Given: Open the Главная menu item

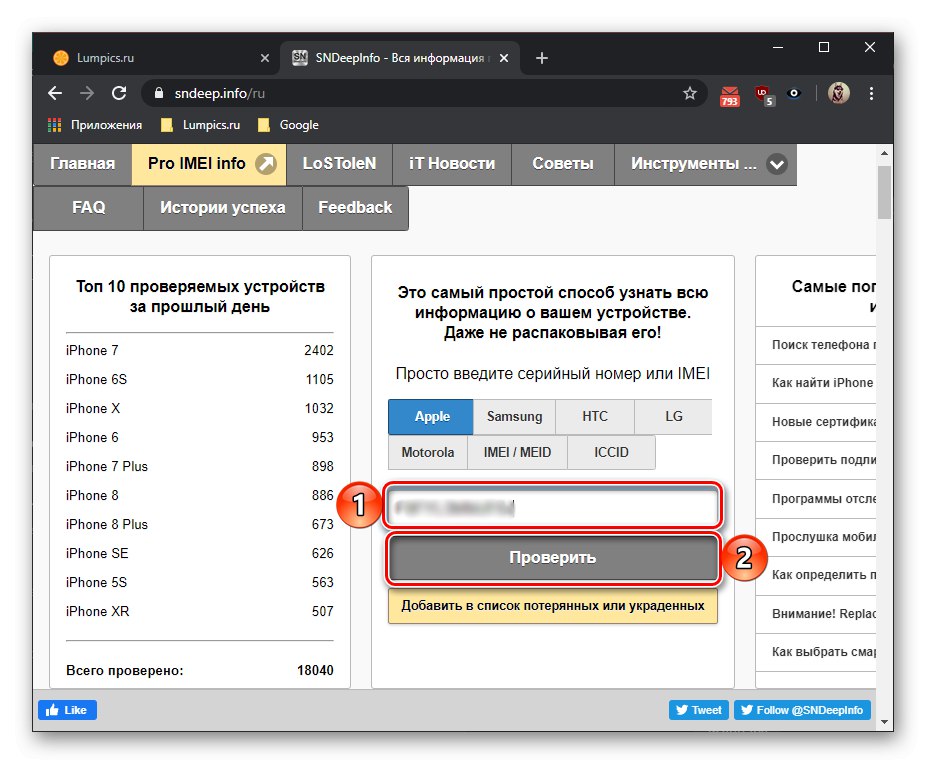Looking at the screenshot, I should pyautogui.click(x=82, y=164).
